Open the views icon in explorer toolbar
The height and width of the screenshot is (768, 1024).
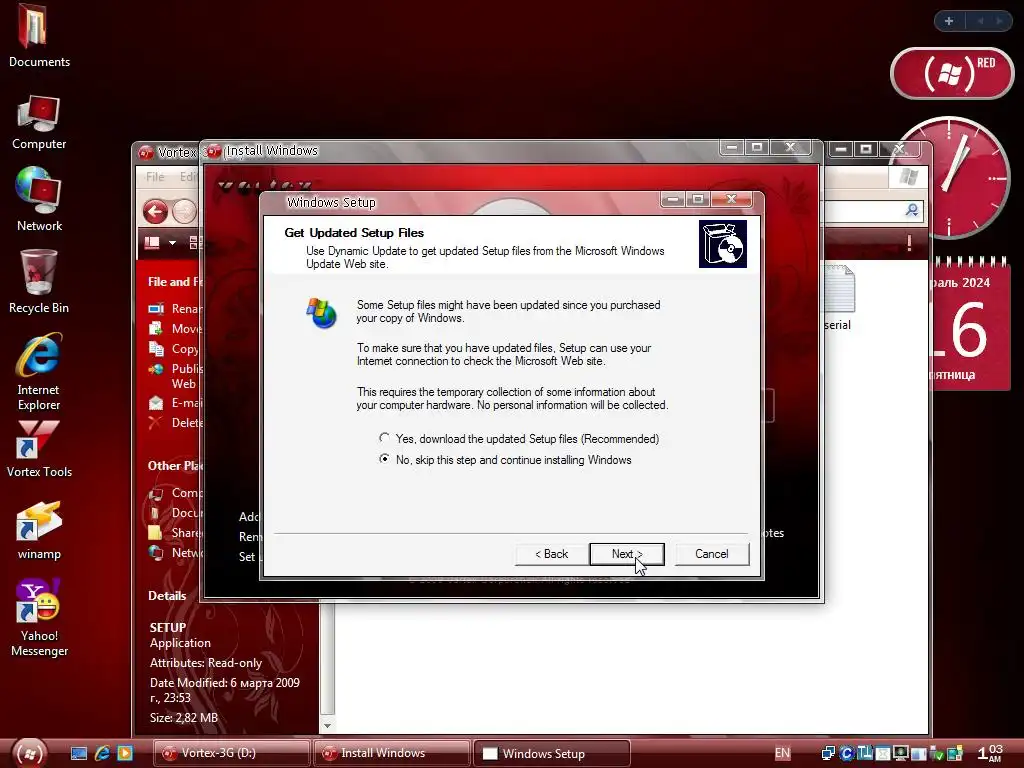coord(152,242)
